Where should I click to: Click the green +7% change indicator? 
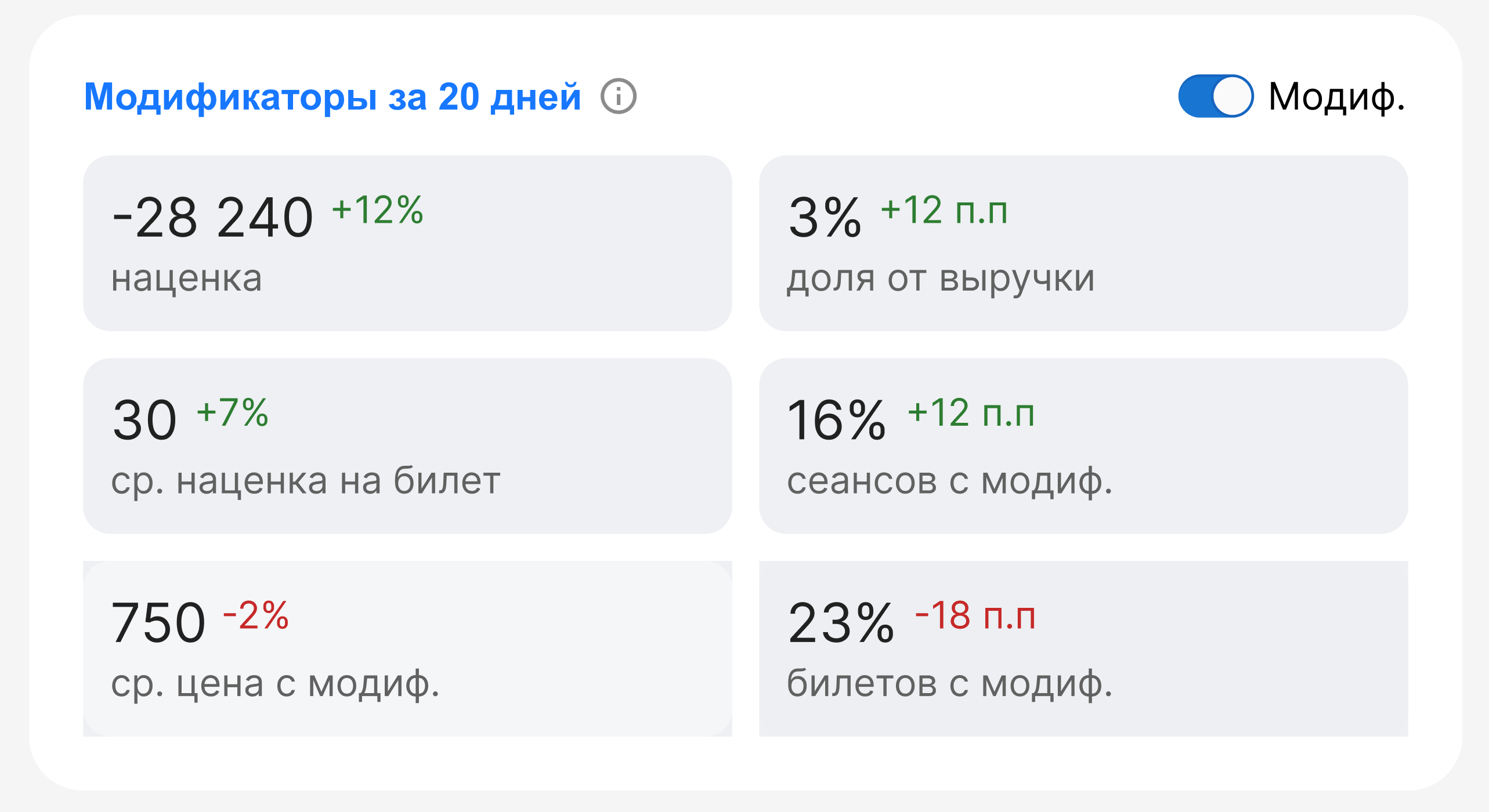coord(233,412)
